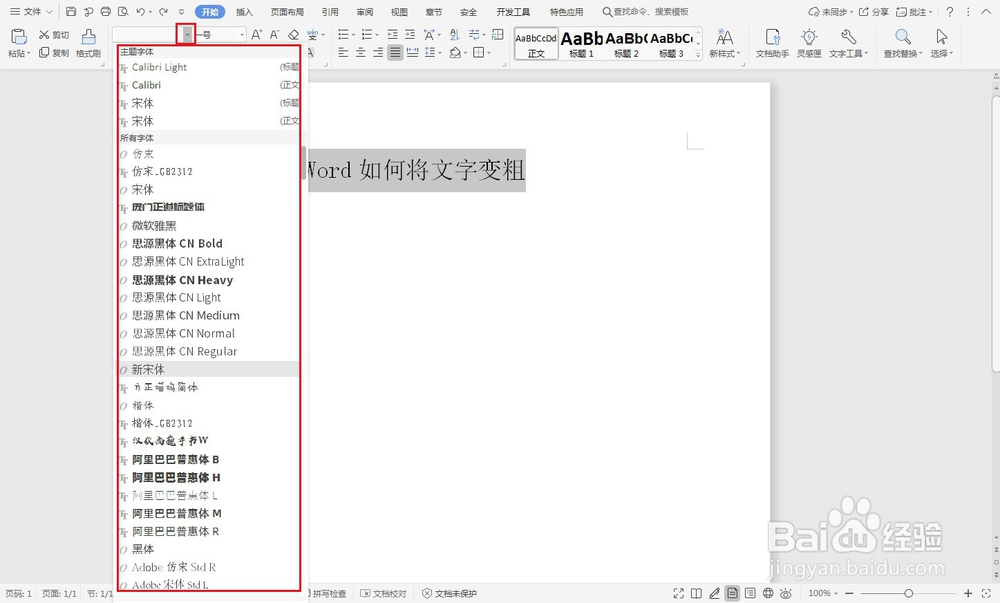
Task: Switch to Outline view icon in status bar
Action: 750,593
